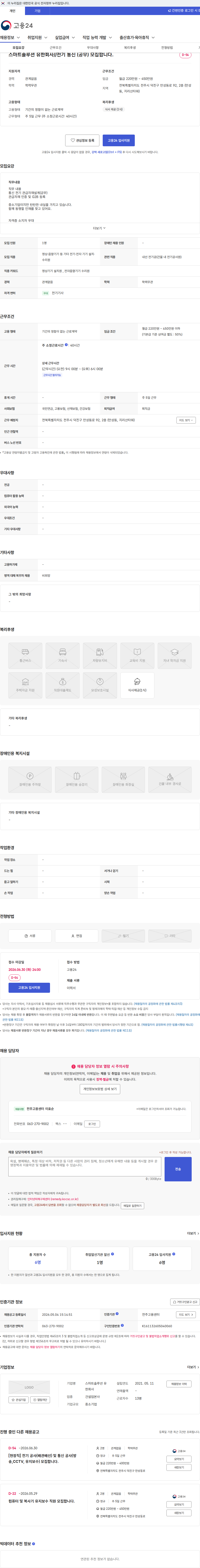200x1568 pixels.
Task: Click the info icon beside 빅데이터 추천 정보
Action: tap(33, 1544)
